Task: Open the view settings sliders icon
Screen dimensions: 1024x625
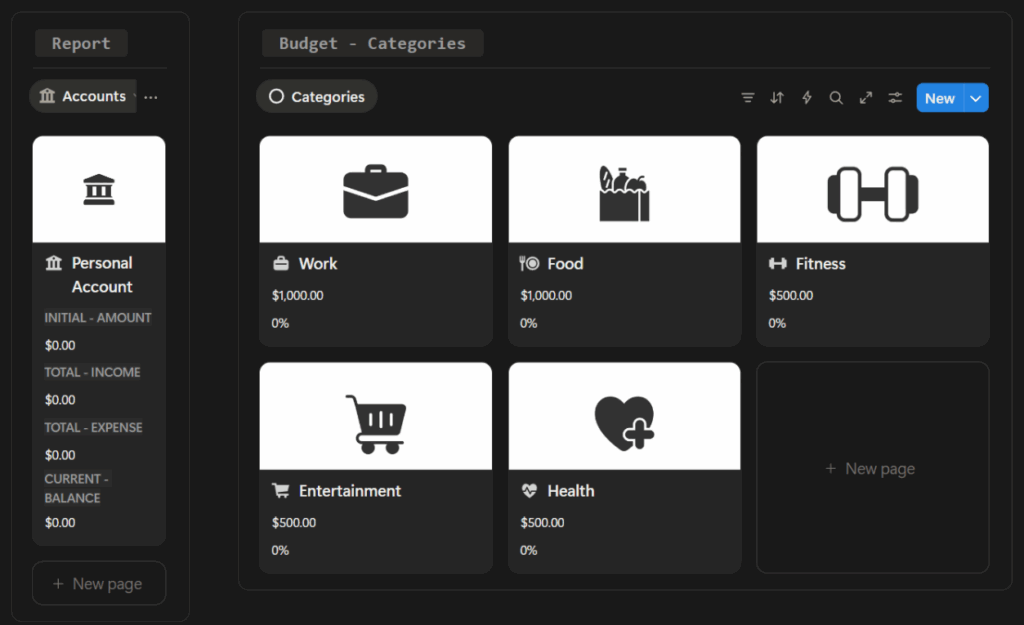Action: pos(895,98)
